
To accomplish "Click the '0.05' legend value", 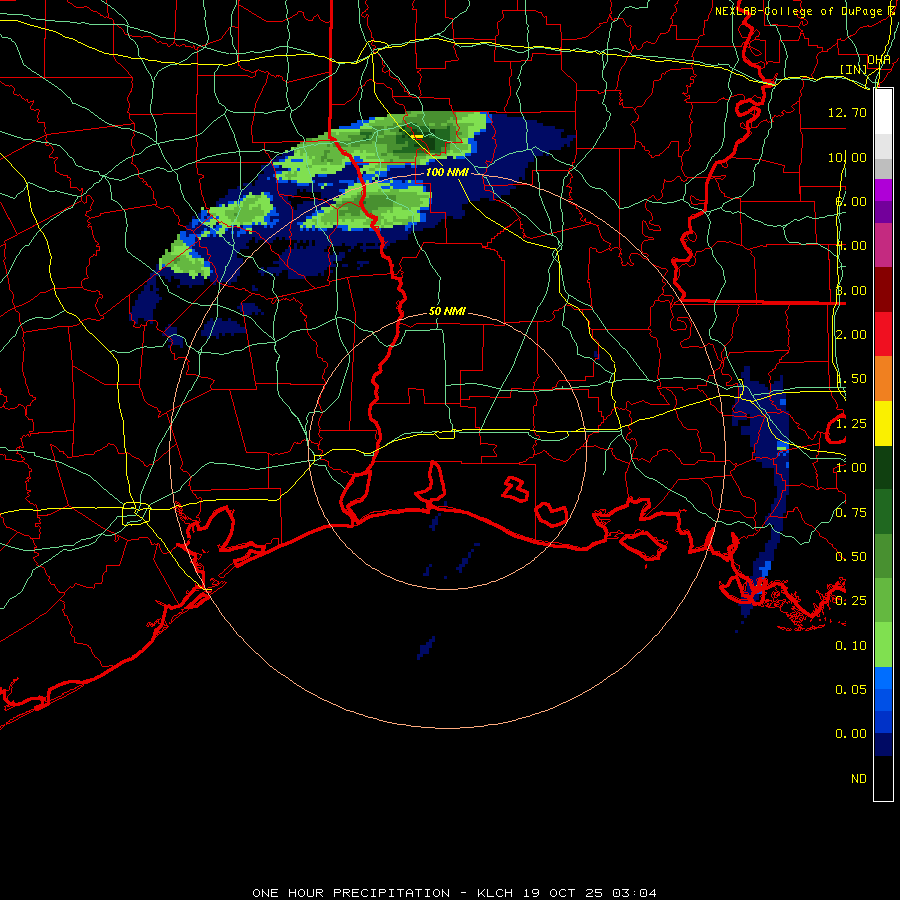I will 851,690.
